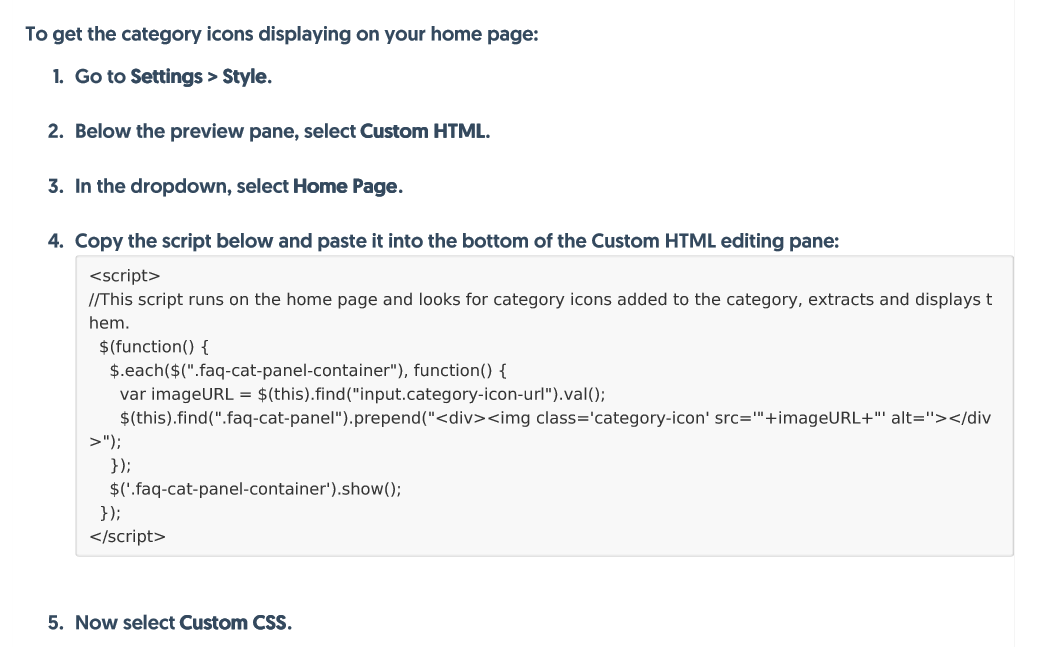This screenshot has height=647, width=1051.
Task: Click the bold 'Settings > Style' text
Action: tap(200, 77)
